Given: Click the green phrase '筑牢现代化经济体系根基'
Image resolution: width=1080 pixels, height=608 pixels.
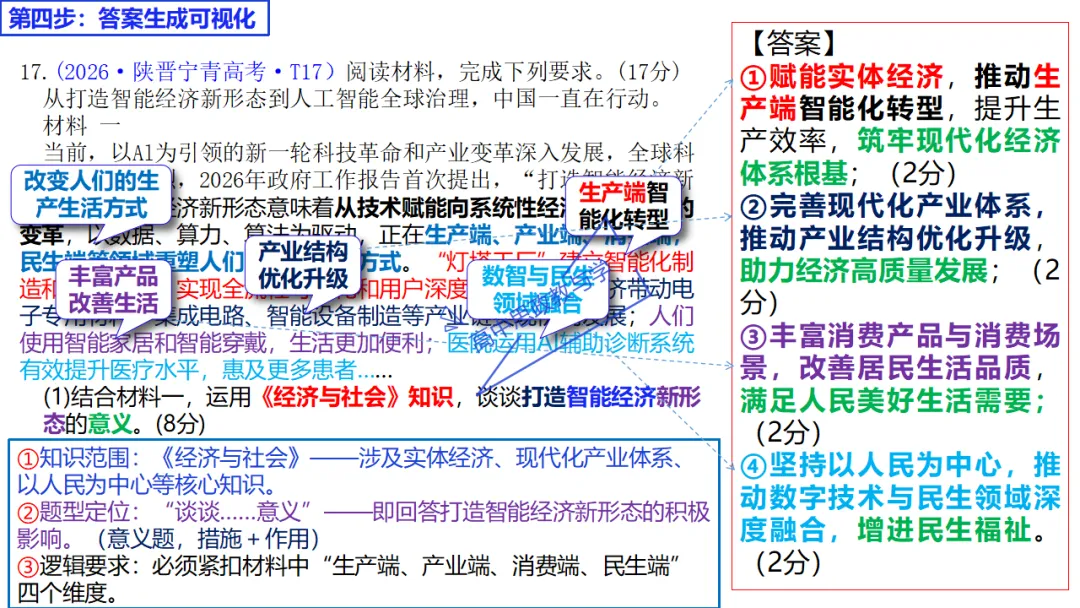Looking at the screenshot, I should (x=900, y=157).
